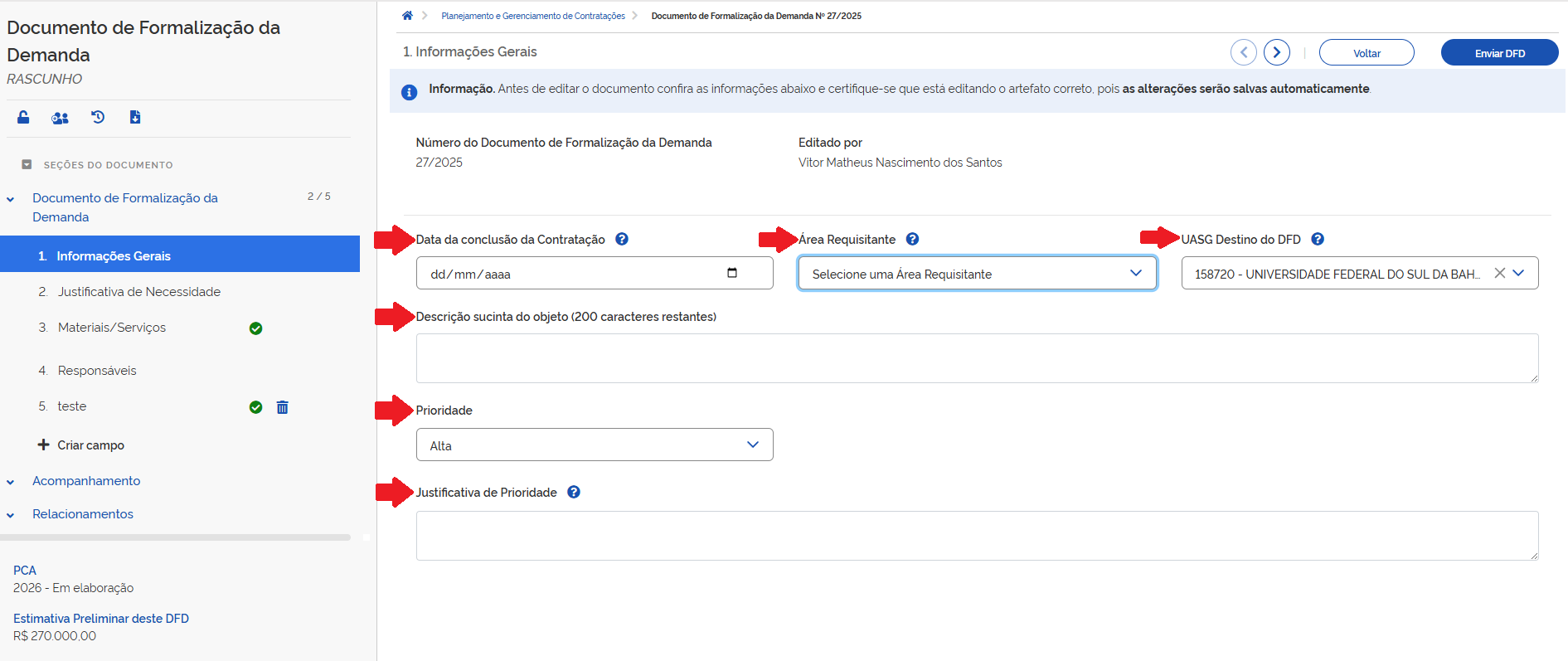Open the Área Requisitante dropdown
This screenshot has height=661, width=1568.
[977, 274]
